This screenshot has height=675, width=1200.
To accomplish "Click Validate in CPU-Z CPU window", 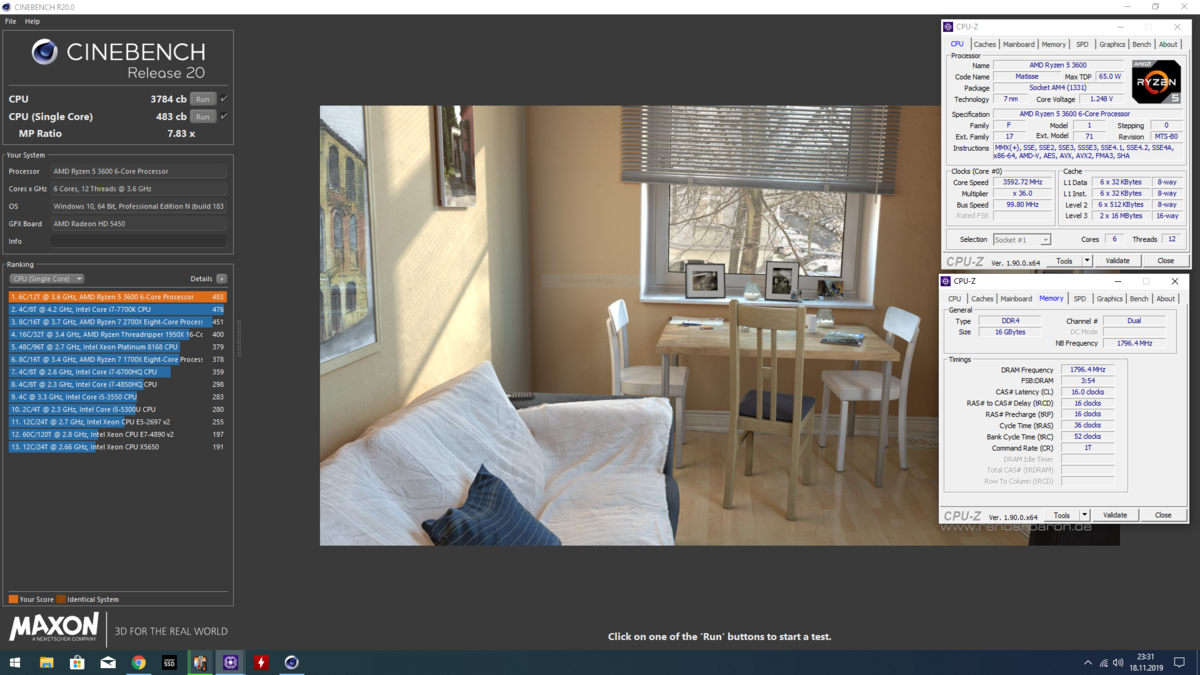I will tap(1117, 261).
